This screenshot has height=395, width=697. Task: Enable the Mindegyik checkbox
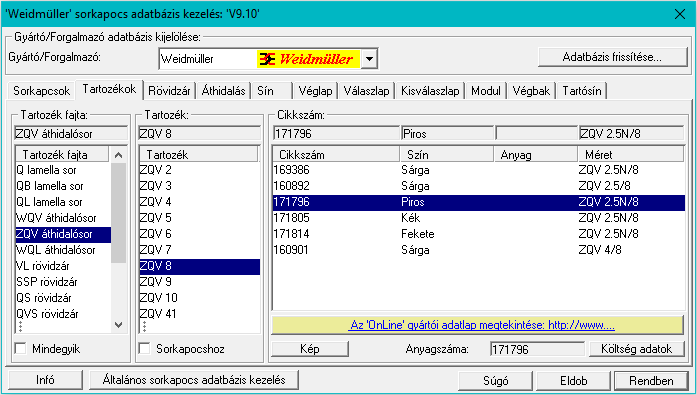21,349
